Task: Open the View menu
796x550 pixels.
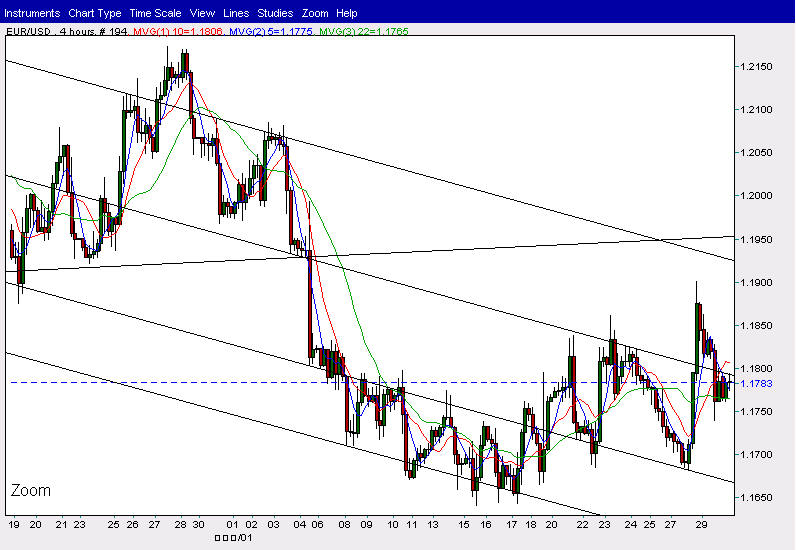Action: 203,13
